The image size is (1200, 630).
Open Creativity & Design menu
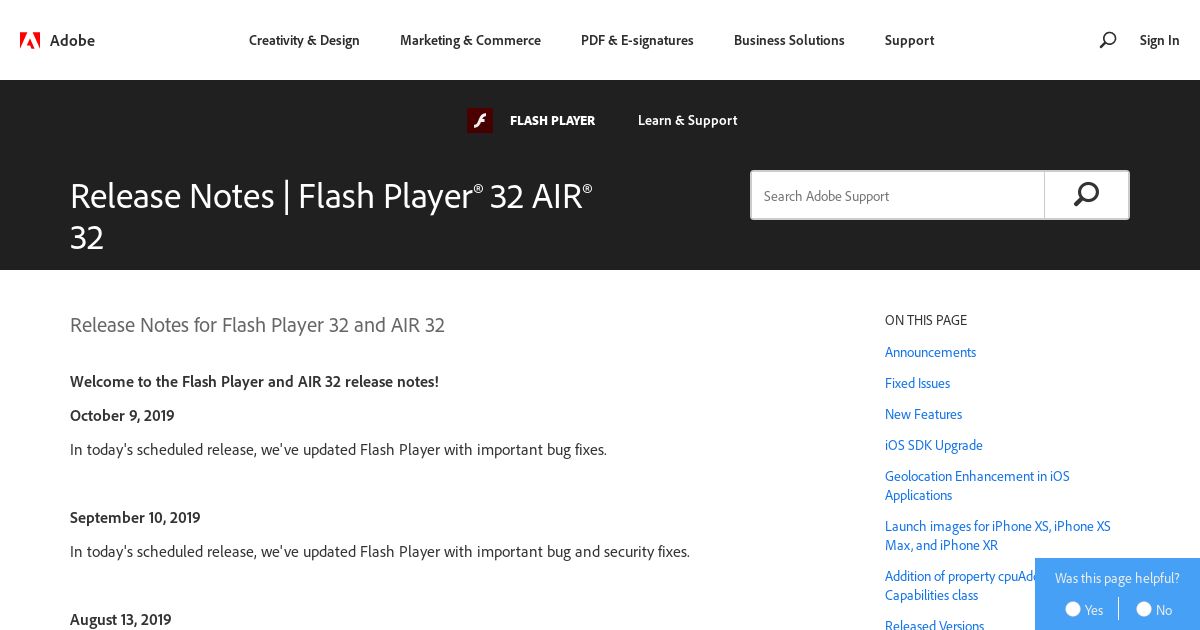click(304, 40)
